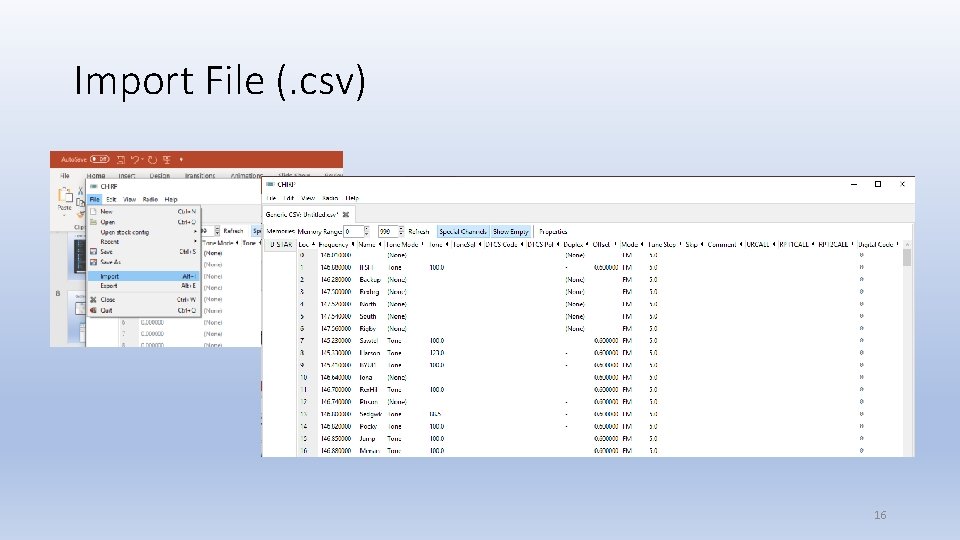
Task: Adjust Memory Range start spinner arrows
Action: tap(366, 231)
